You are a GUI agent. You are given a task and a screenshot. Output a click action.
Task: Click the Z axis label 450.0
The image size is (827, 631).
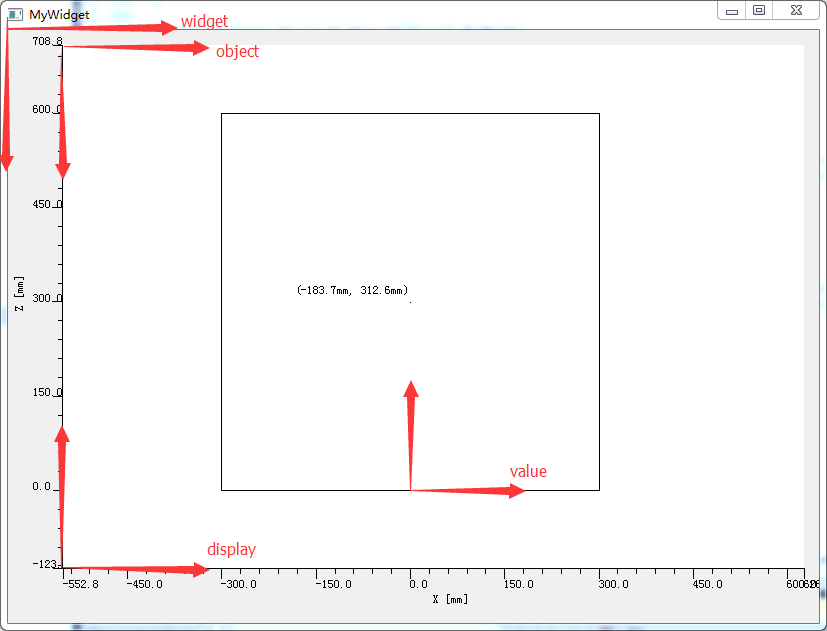47,204
